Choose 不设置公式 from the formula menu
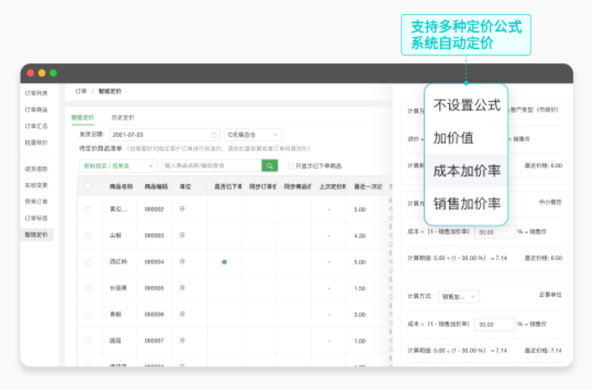 point(466,105)
